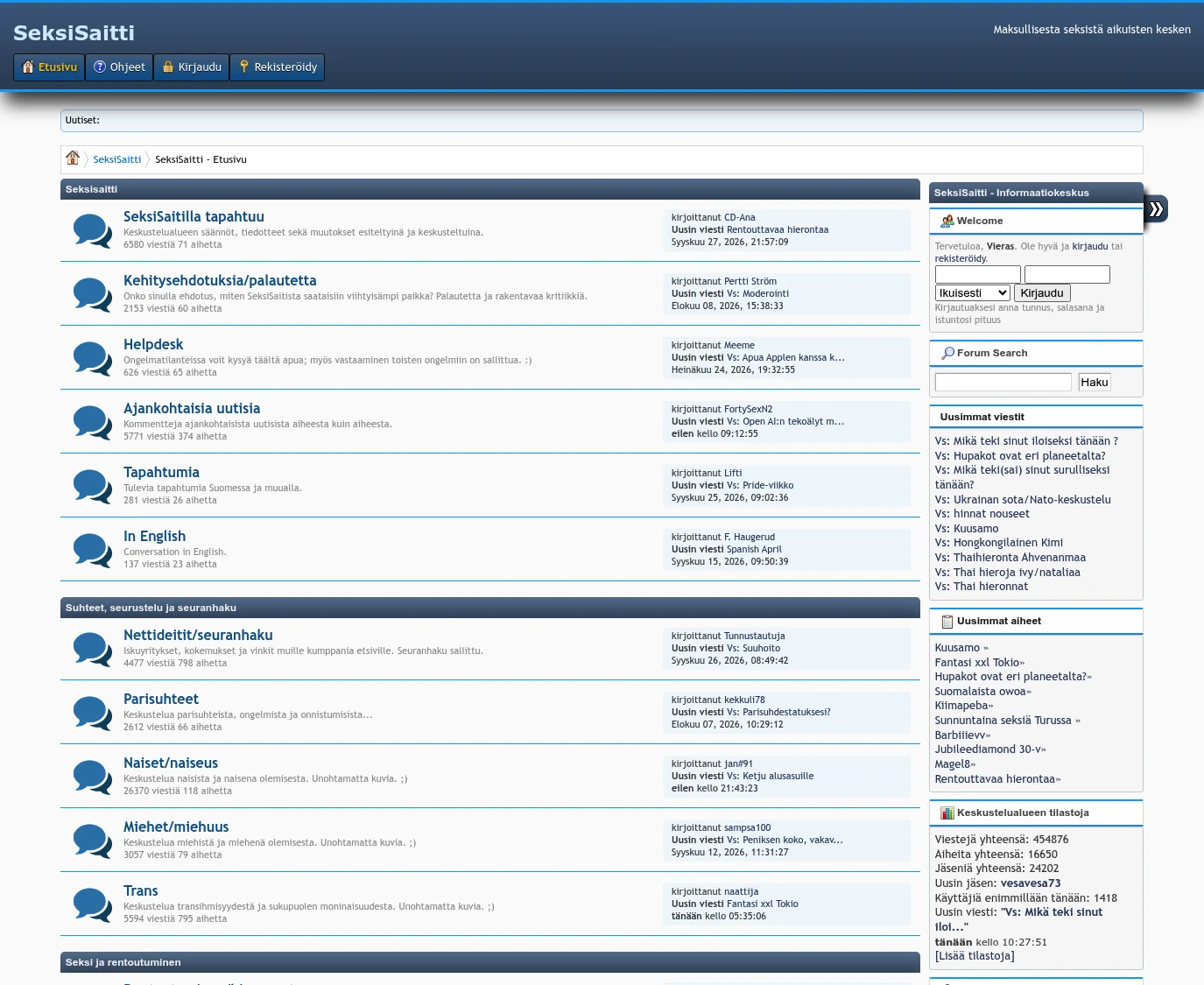Open the Ikuisesti session length dropdown
Viewport: 1204px width, 985px height.
pyautogui.click(x=973, y=293)
